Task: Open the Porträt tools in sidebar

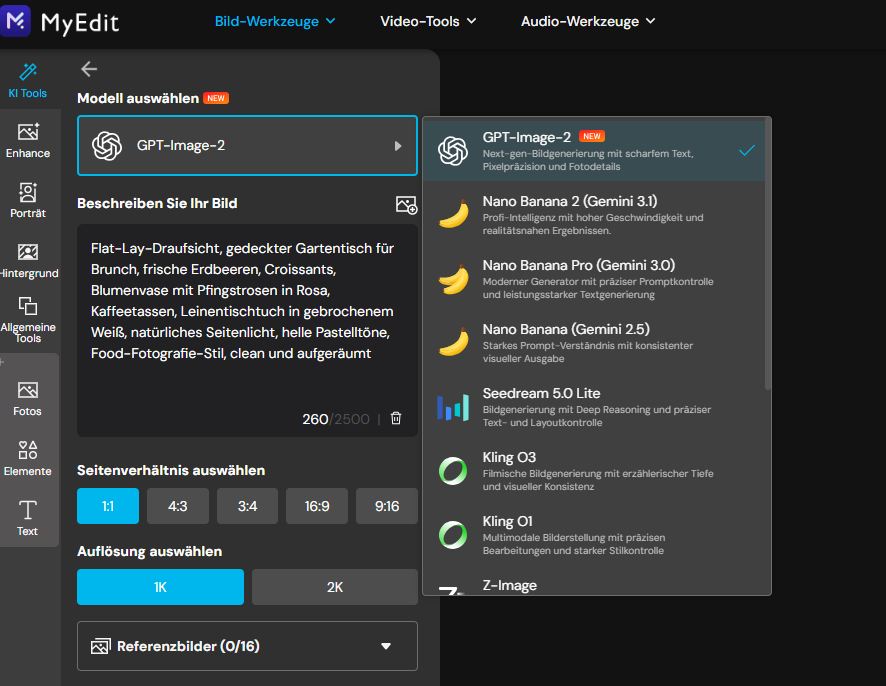Action: pyautogui.click(x=28, y=200)
